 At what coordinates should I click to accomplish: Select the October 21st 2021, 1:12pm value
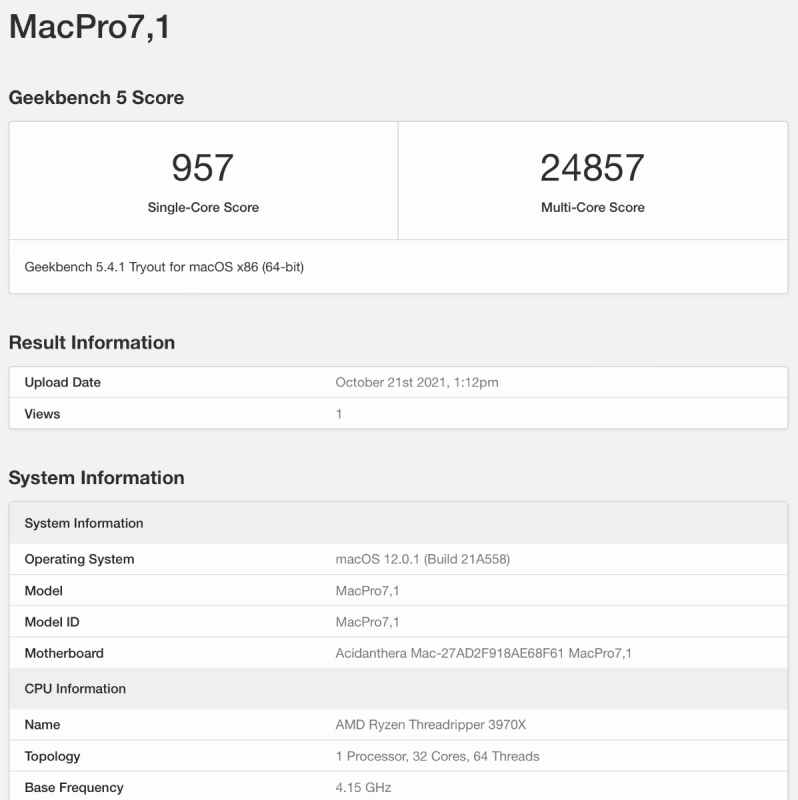coord(417,382)
